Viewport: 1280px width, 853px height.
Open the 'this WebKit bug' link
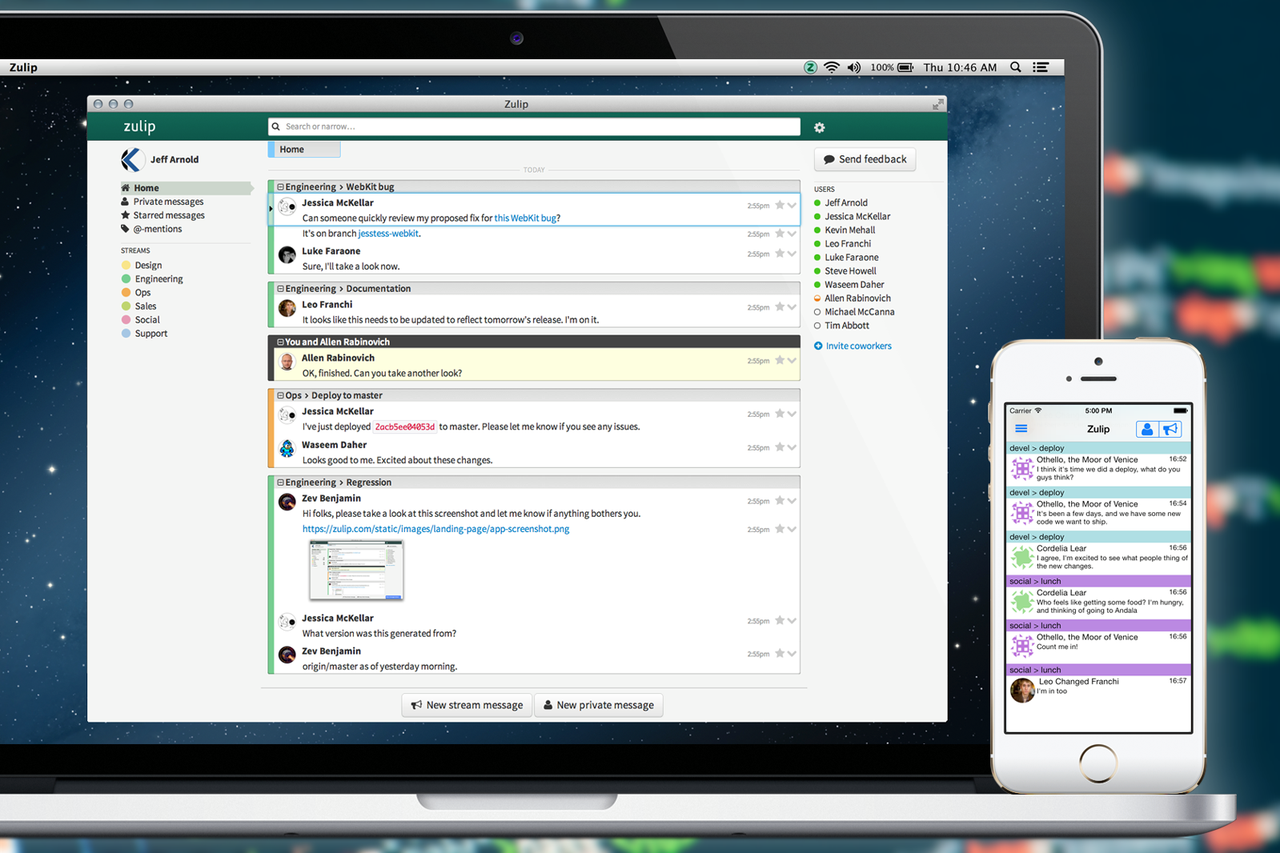click(527, 218)
